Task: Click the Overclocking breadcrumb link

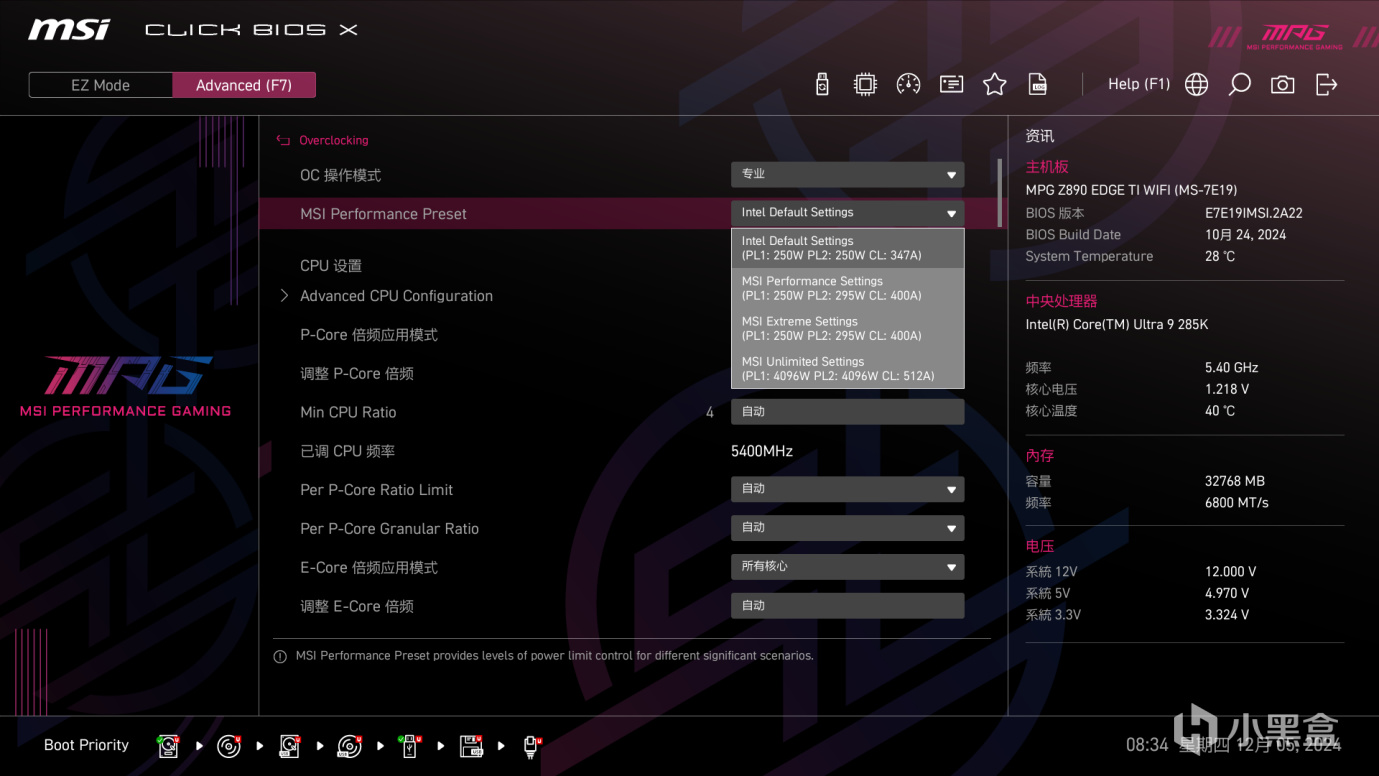Action: 334,141
